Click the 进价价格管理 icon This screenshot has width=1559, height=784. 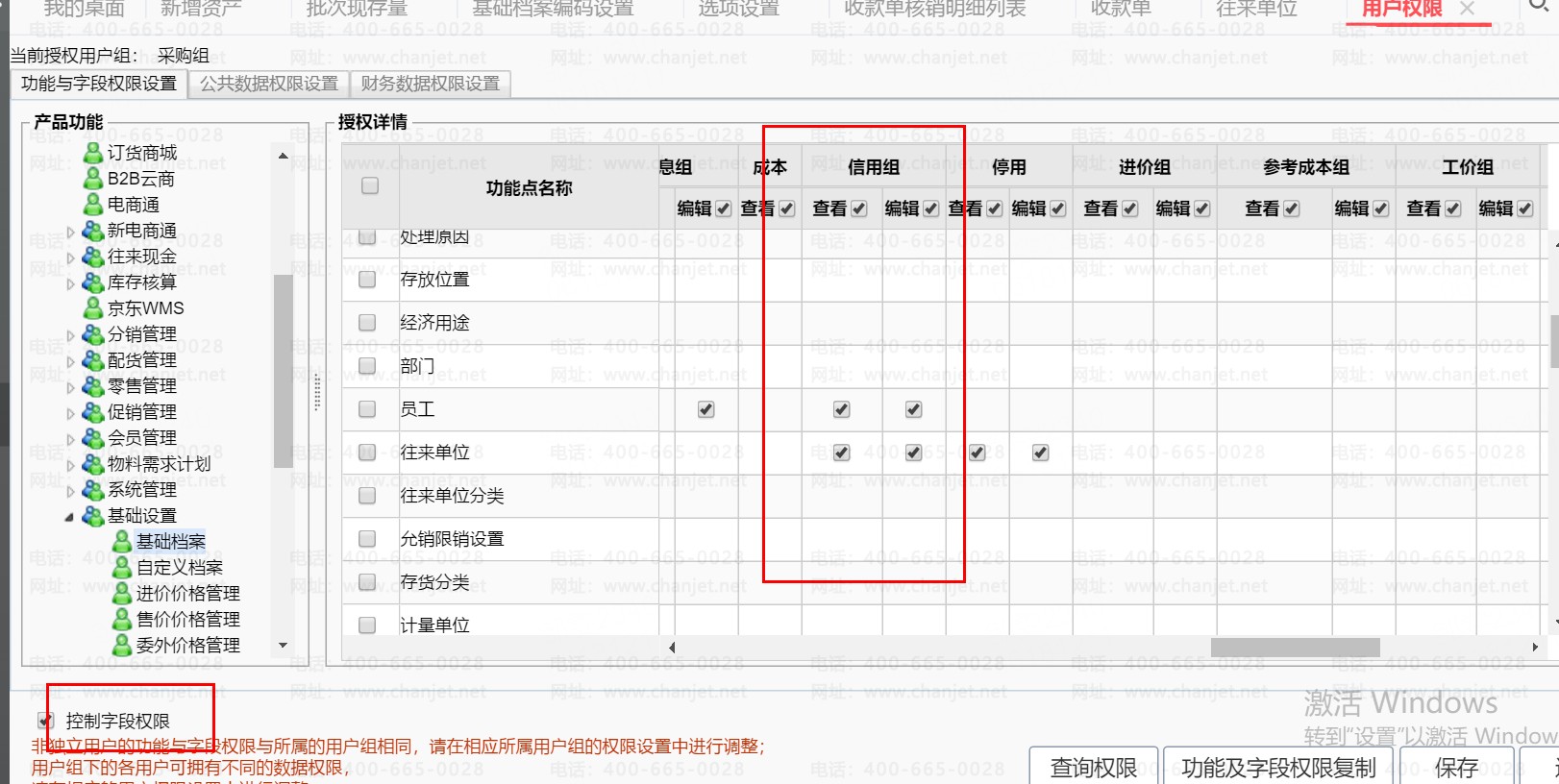click(x=122, y=594)
